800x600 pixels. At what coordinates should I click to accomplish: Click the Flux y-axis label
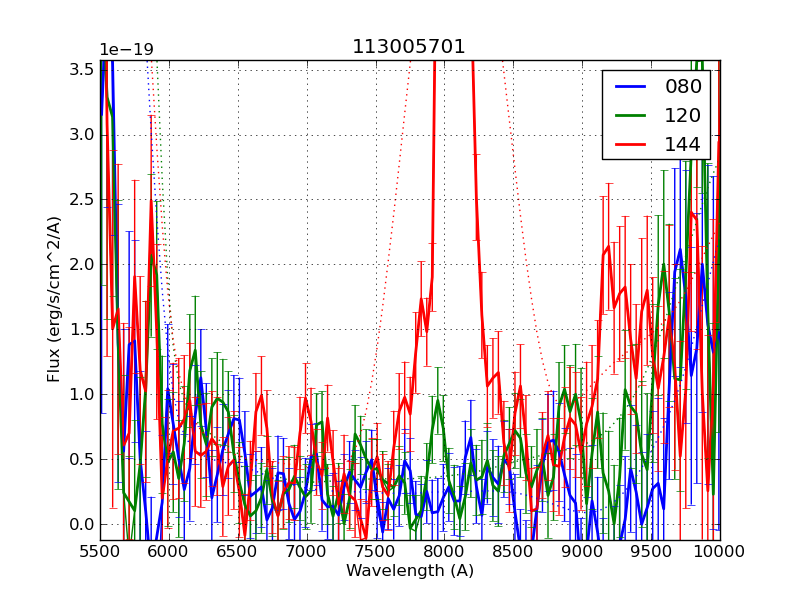(x=54, y=300)
